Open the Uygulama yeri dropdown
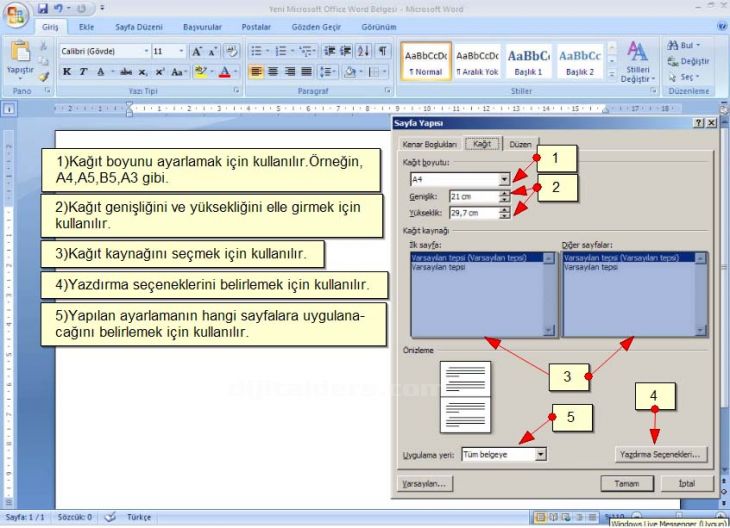730x528 pixels. pos(540,454)
